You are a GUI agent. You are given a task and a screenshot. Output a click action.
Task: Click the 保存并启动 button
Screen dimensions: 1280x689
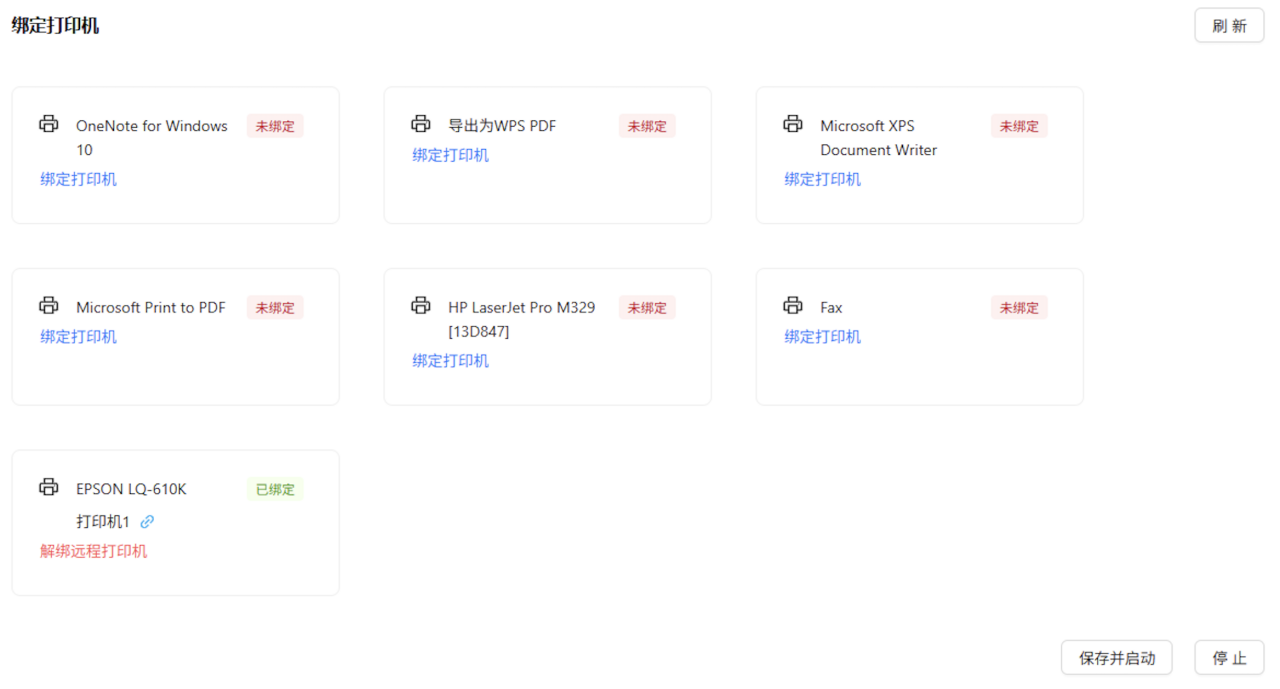coord(1117,658)
